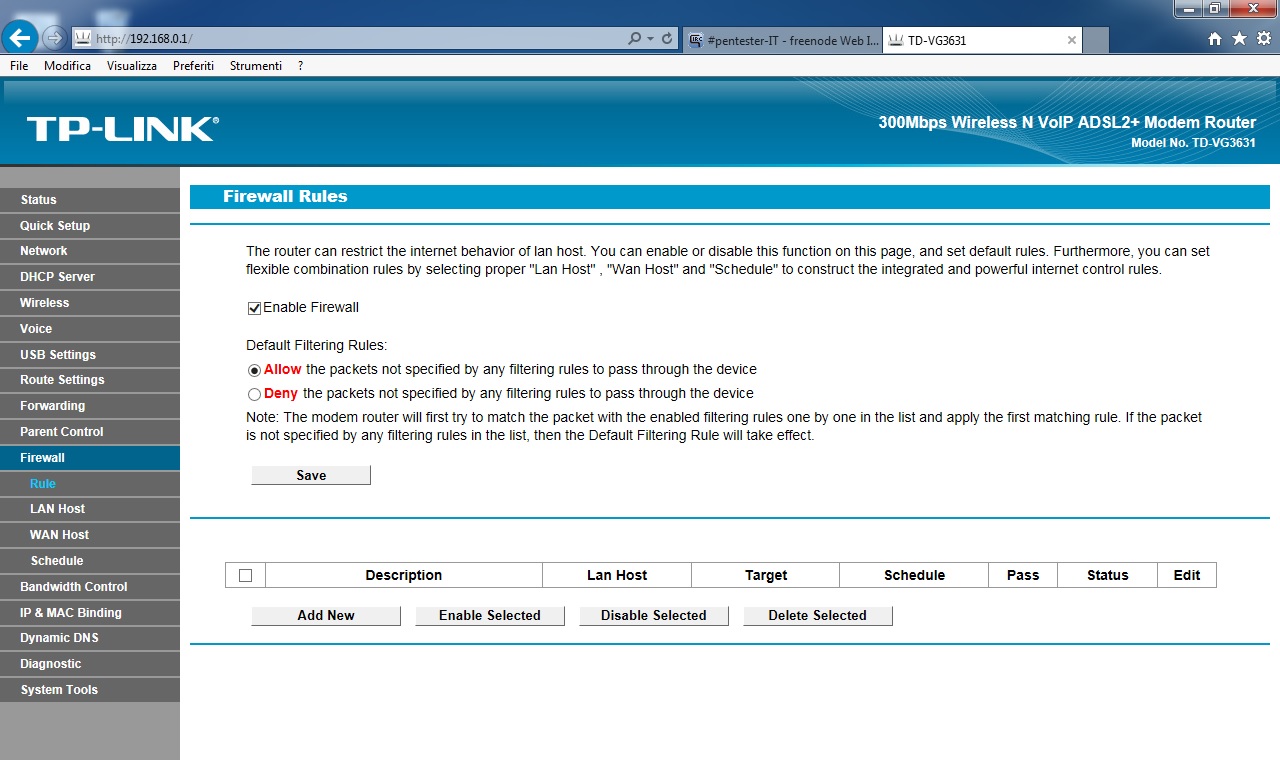Image resolution: width=1280 pixels, height=760 pixels.
Task: Open the Visualizza menu
Action: click(132, 66)
